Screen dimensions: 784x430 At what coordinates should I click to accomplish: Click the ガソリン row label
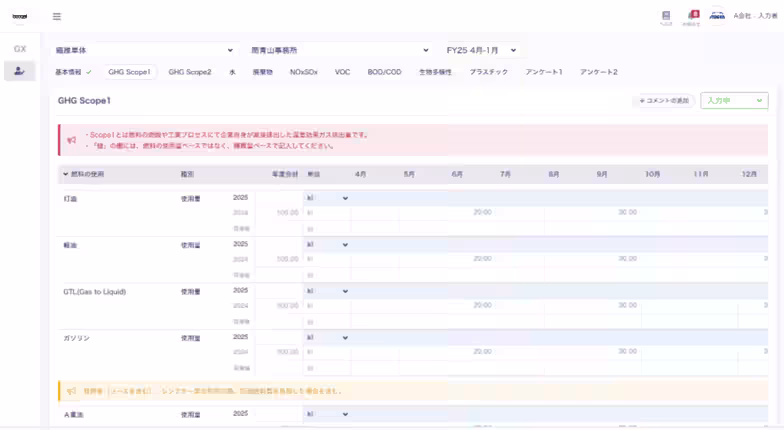(76, 338)
